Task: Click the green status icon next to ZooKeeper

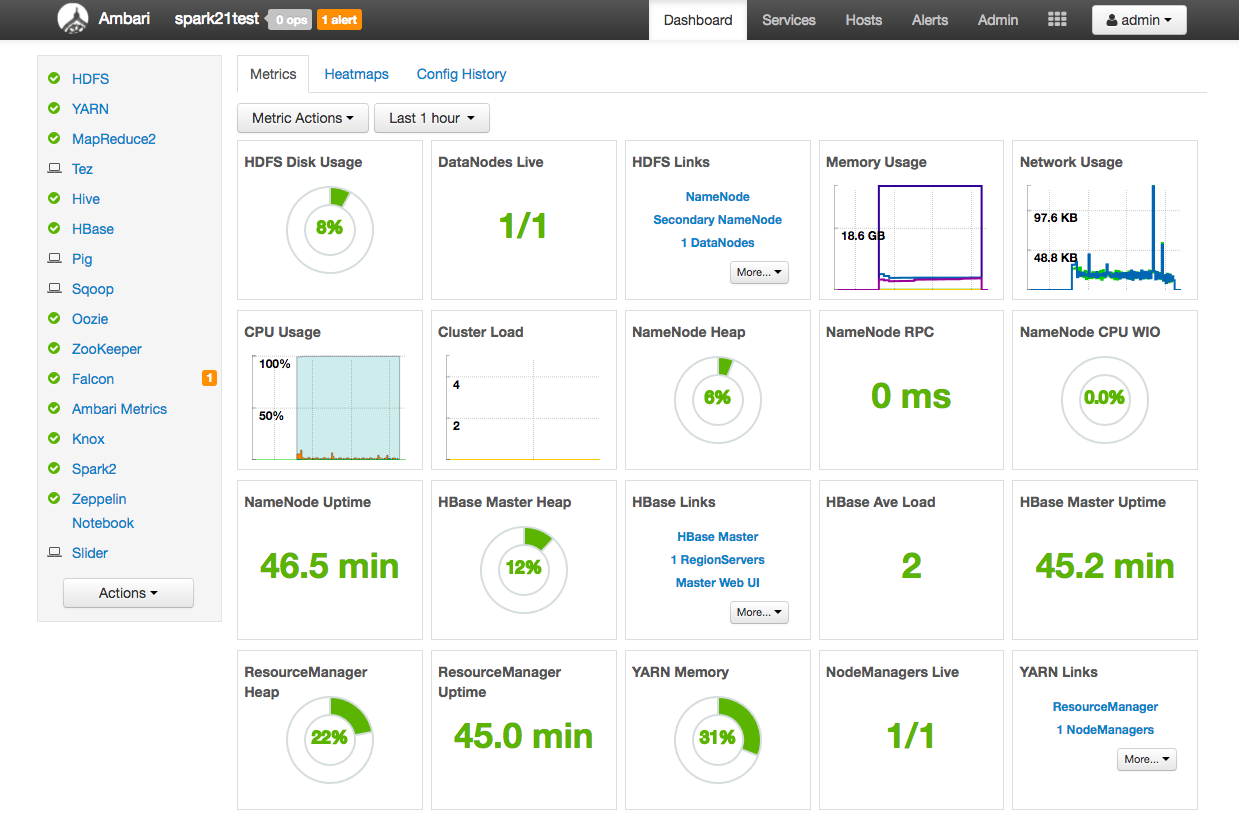Action: click(54, 348)
